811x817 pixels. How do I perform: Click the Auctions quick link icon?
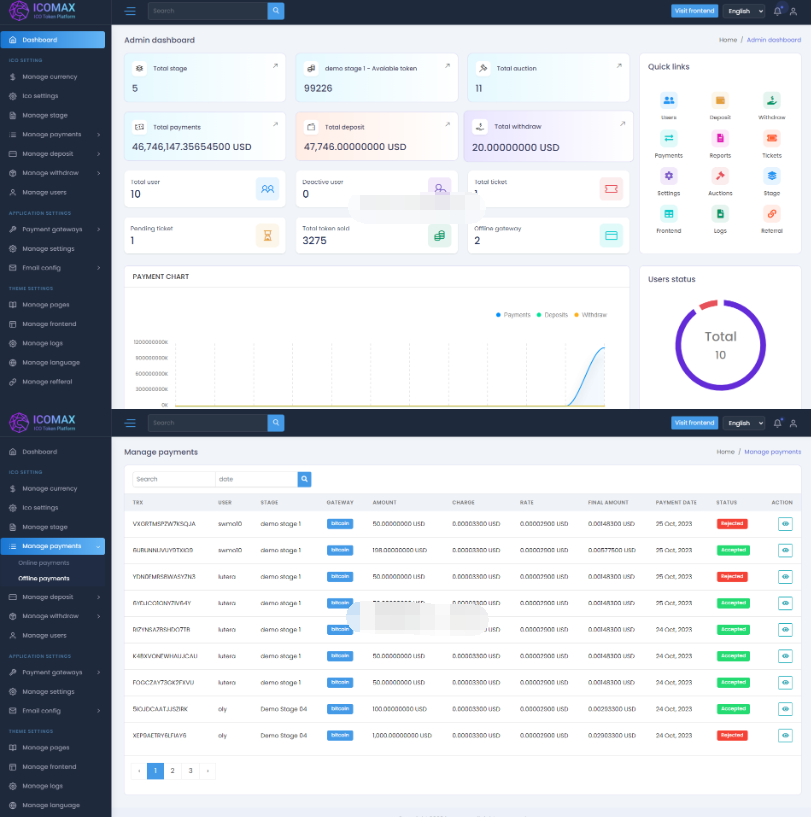[720, 176]
